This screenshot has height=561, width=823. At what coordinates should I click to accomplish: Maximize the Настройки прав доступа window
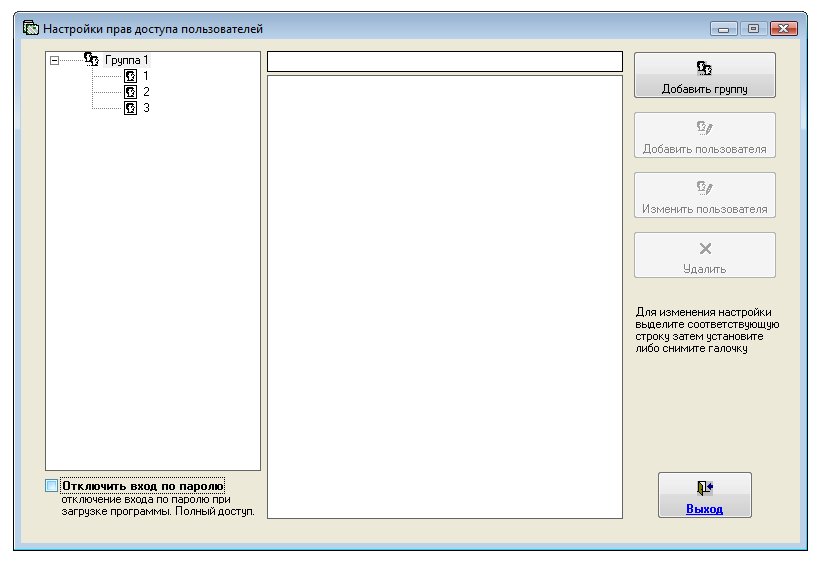tap(753, 28)
